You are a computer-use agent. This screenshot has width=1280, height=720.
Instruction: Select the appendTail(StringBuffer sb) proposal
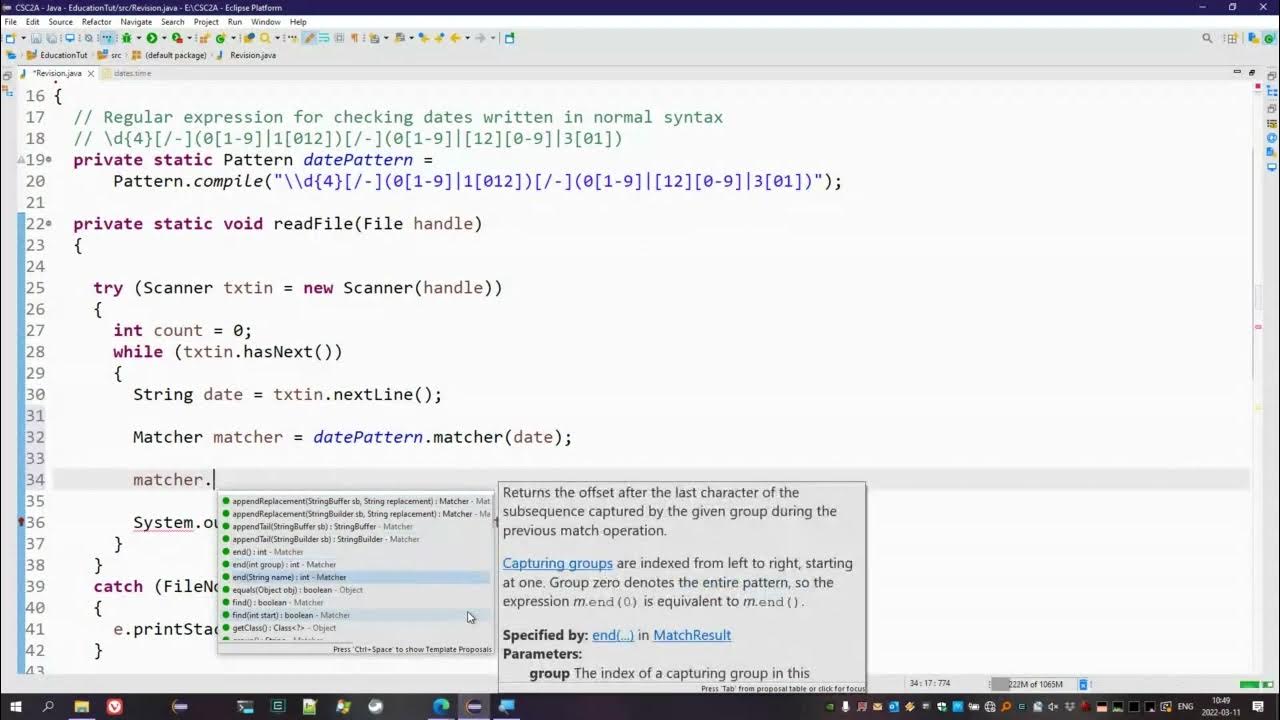(x=355, y=526)
